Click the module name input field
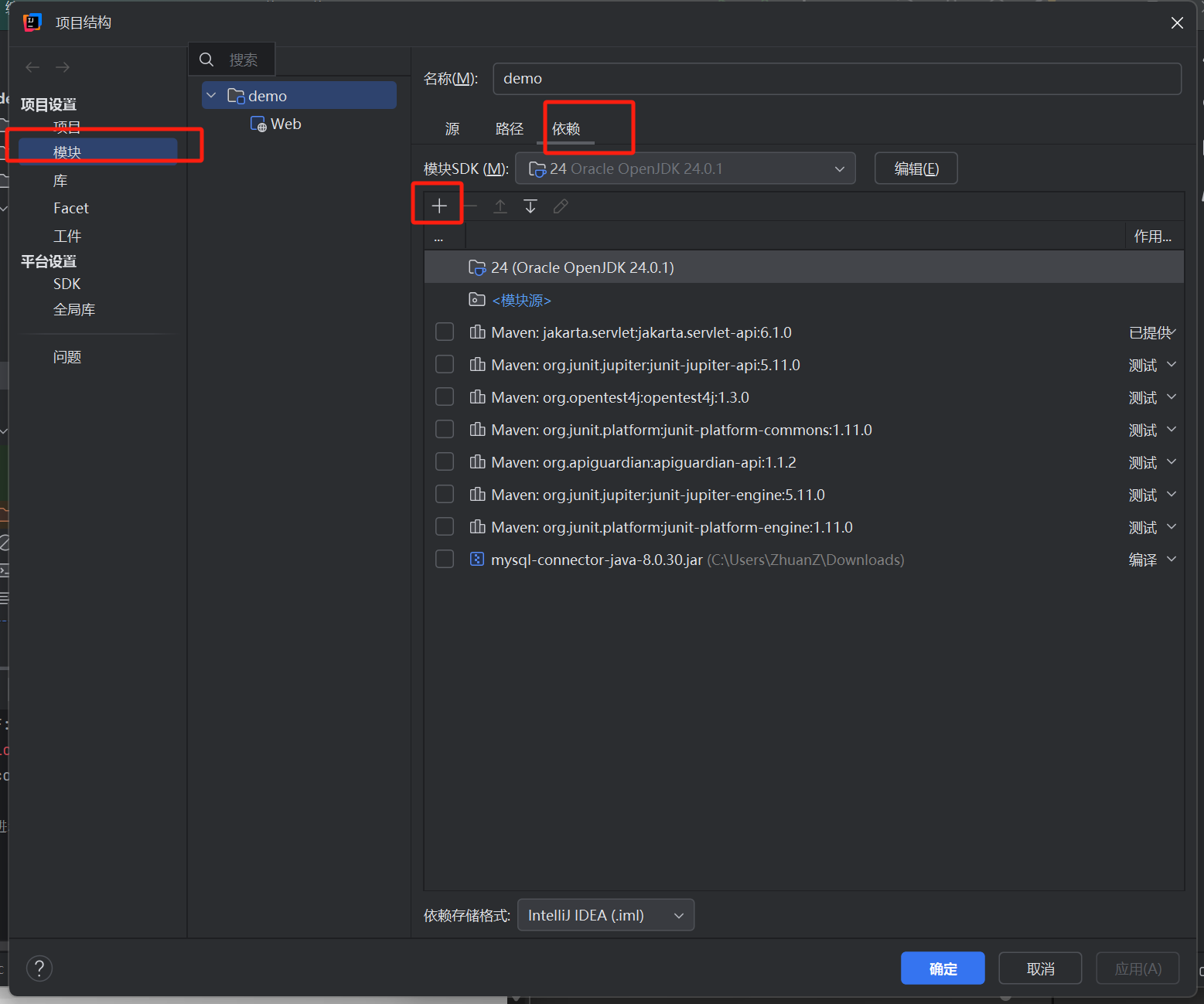The image size is (1204, 1004). pyautogui.click(x=837, y=78)
